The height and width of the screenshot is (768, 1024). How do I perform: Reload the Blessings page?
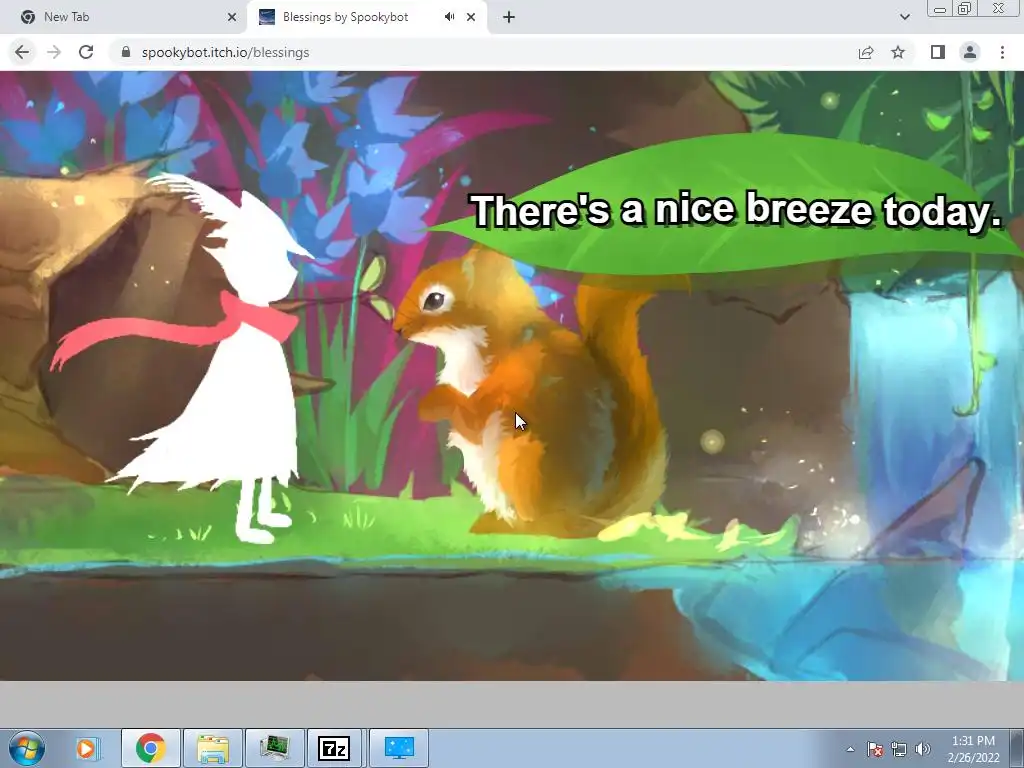86,52
